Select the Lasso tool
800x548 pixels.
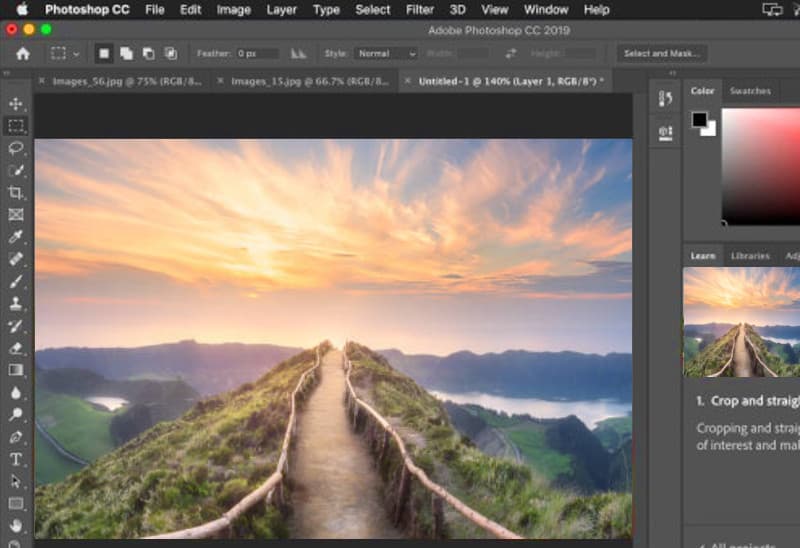[16, 148]
